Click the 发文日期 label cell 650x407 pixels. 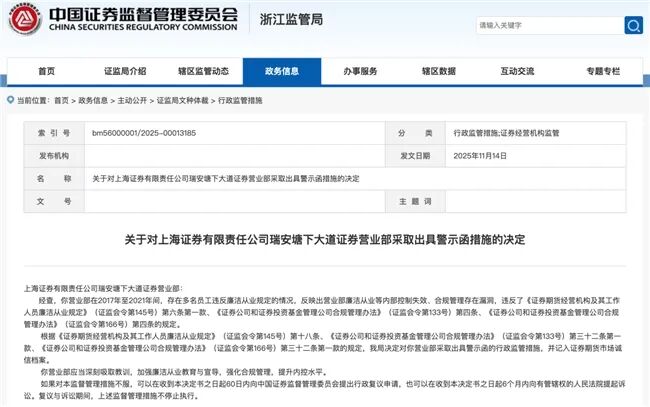pos(415,156)
